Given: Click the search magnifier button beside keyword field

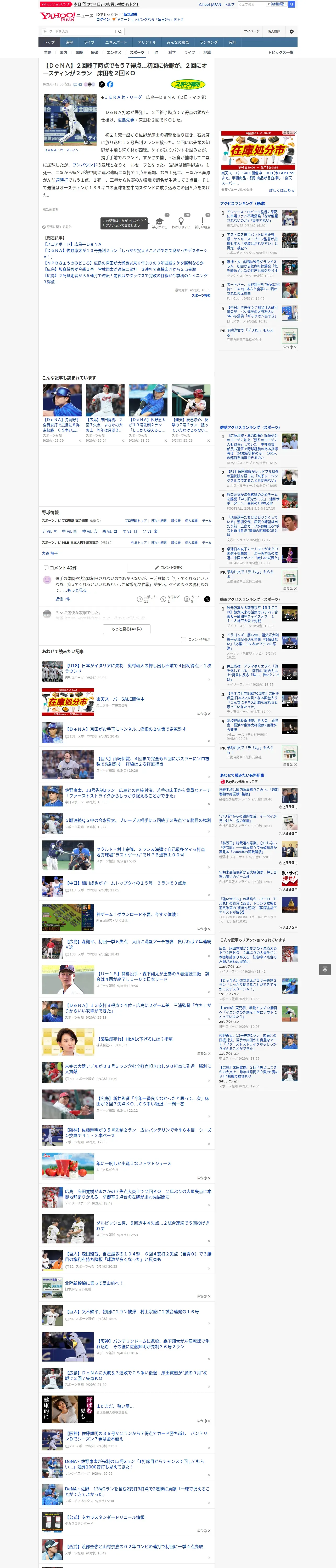Looking at the screenshot, I should coord(120,32).
